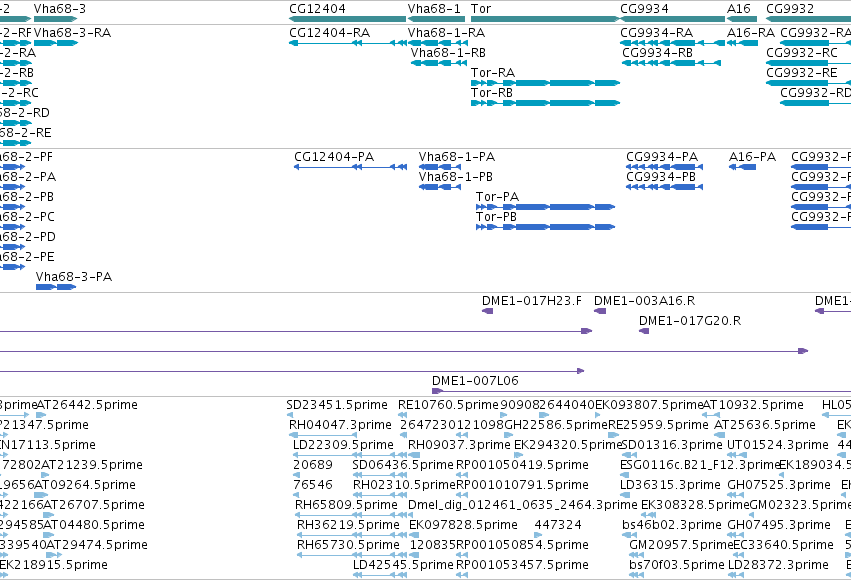Click the AT09264.5prime EST label

85,485
